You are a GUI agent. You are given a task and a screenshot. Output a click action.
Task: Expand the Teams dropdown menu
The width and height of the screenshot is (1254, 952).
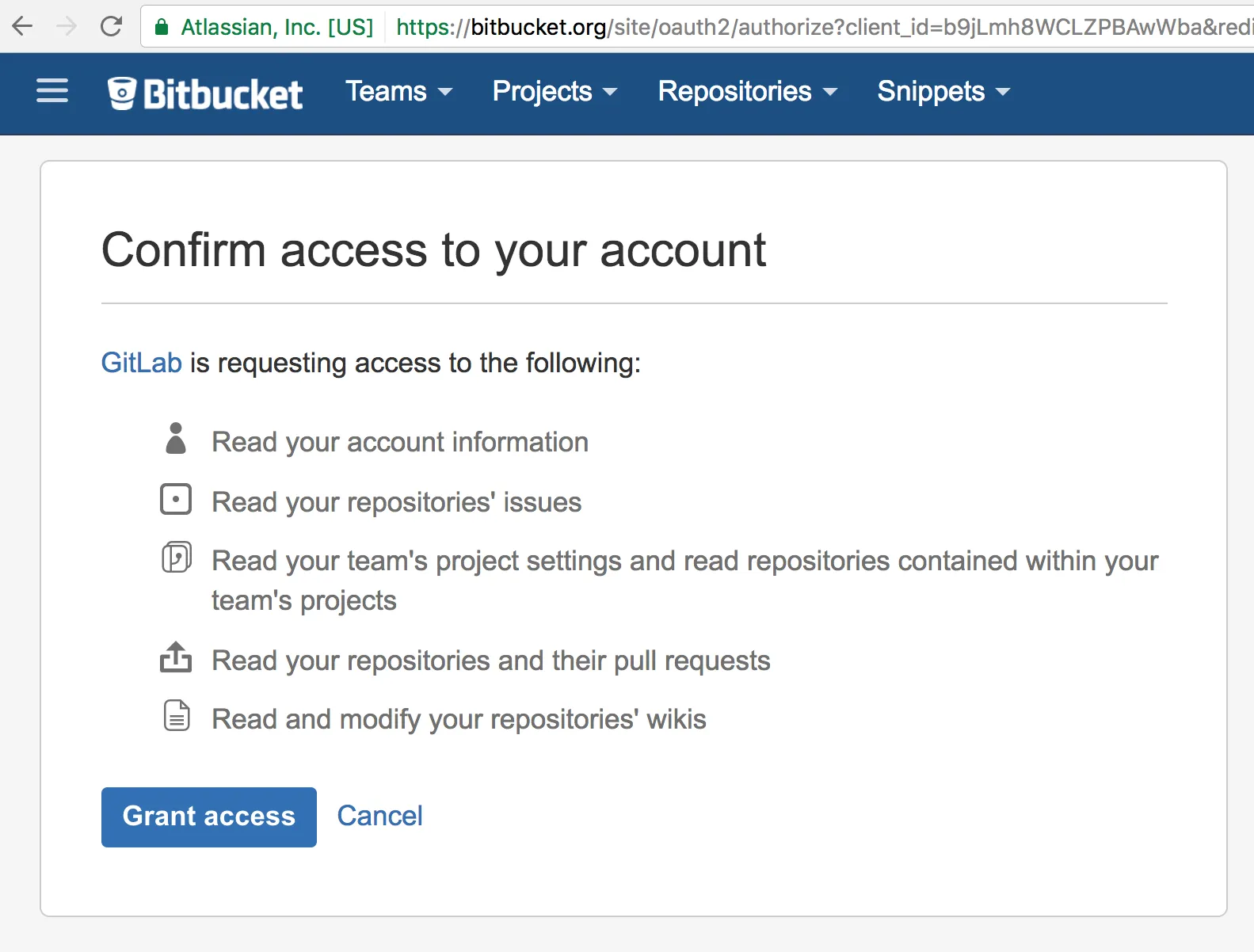(x=398, y=92)
